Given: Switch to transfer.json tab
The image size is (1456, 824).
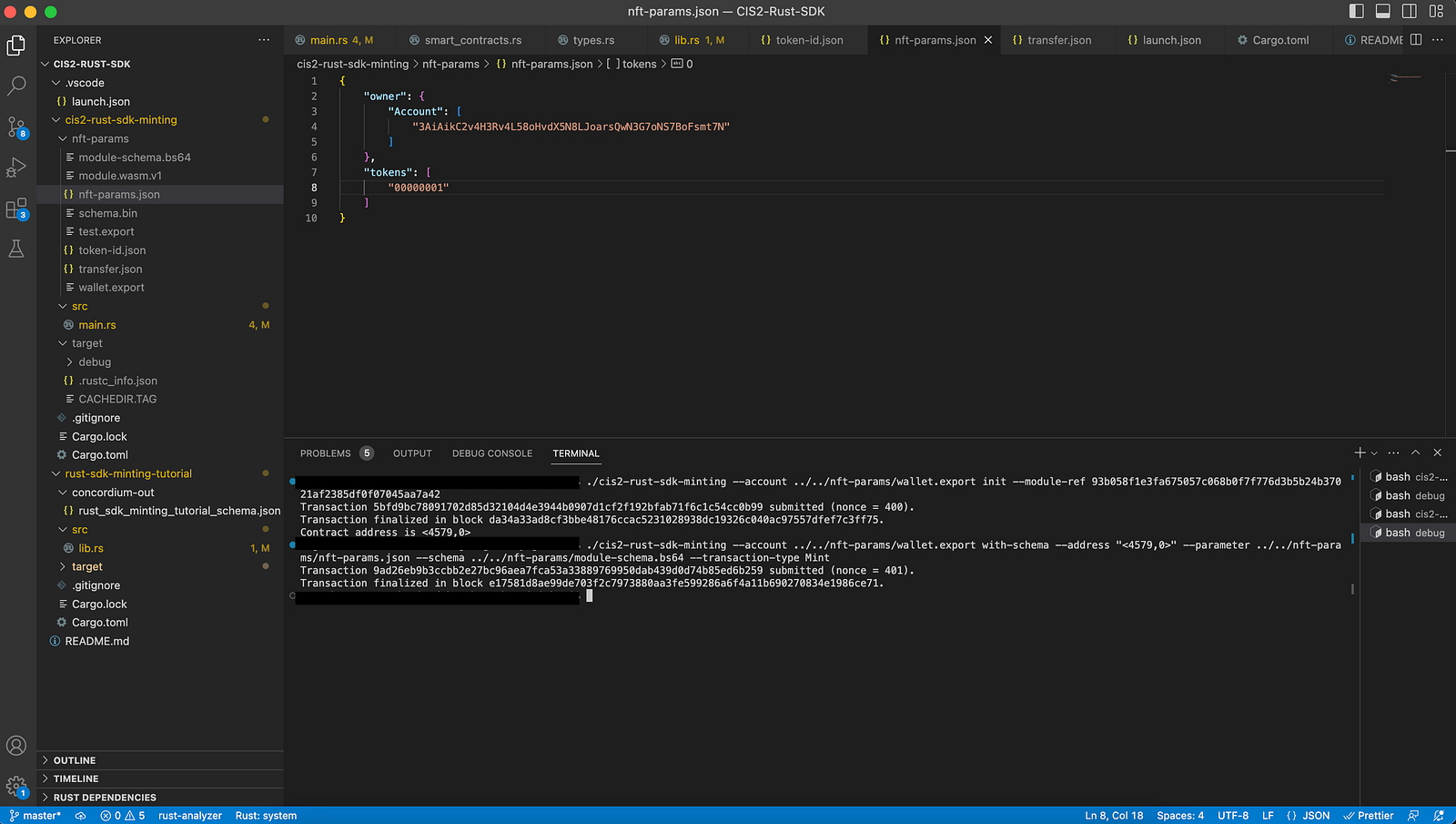Looking at the screenshot, I should 1058,40.
